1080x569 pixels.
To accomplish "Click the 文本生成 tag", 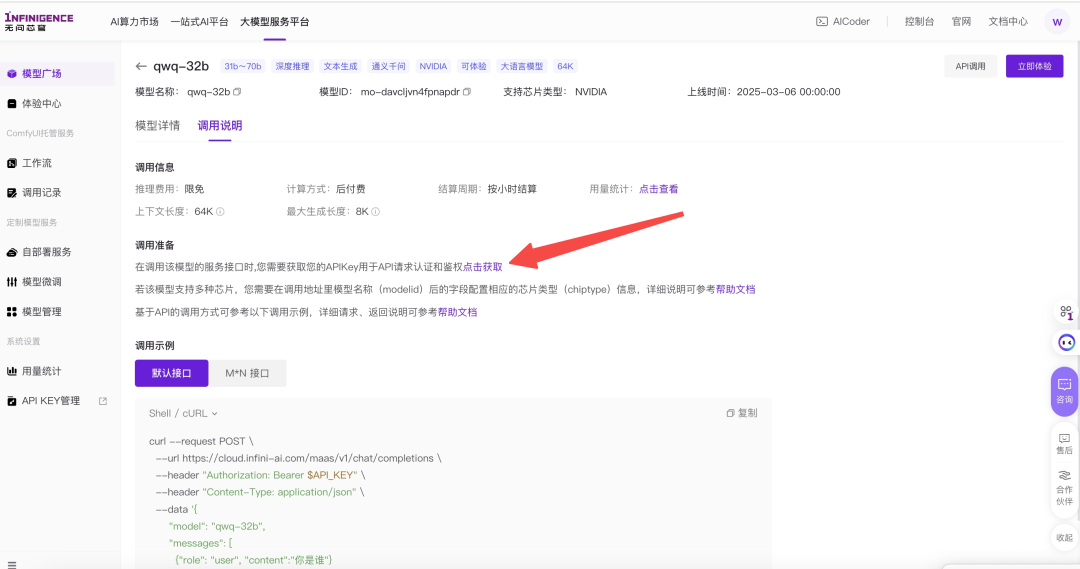I will [x=340, y=66].
